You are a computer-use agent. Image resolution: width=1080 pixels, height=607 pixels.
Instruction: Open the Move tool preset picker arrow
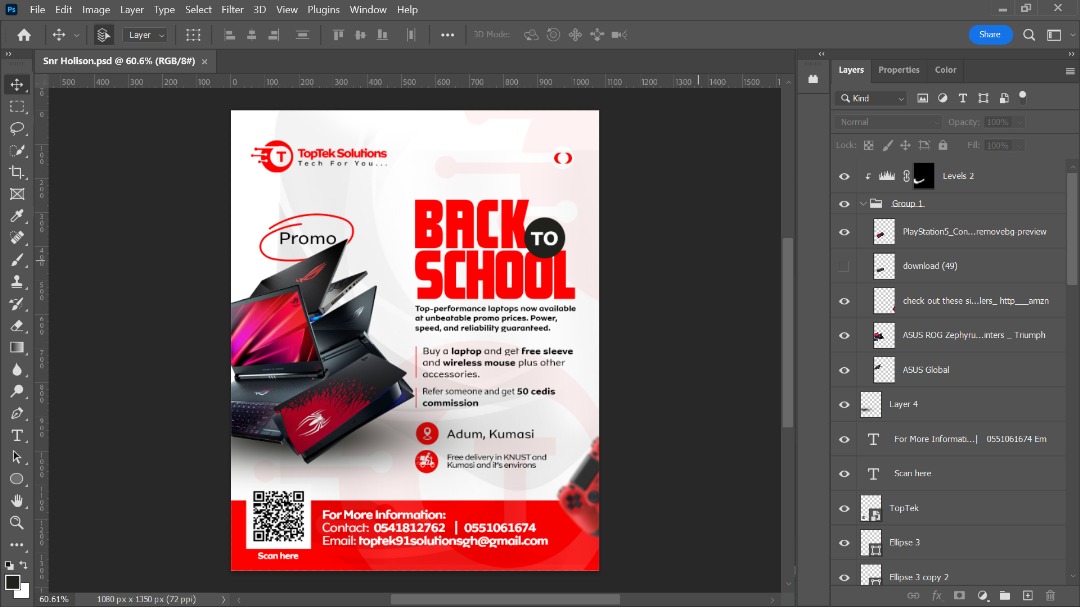tap(76, 35)
